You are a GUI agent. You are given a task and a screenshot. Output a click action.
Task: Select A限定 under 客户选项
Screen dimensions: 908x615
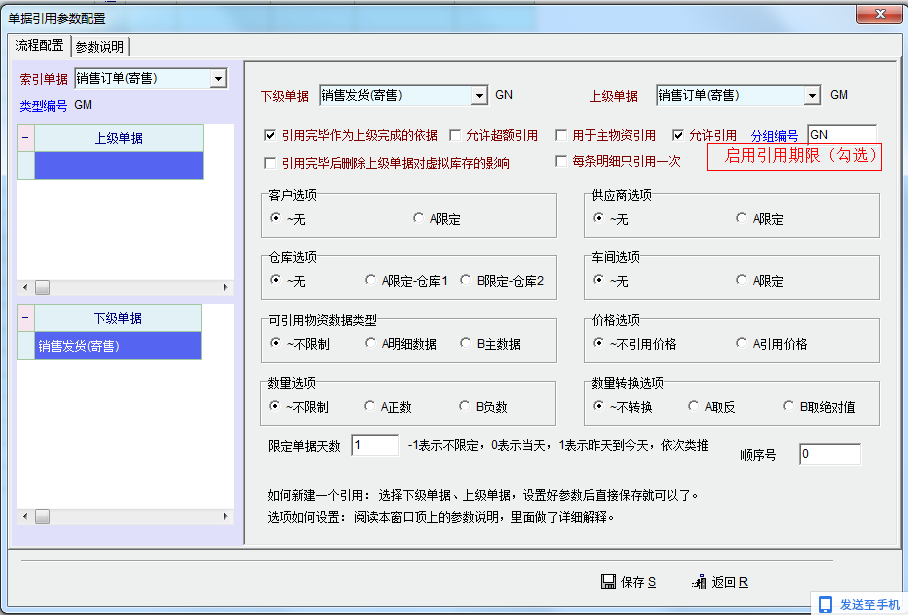click(x=419, y=219)
